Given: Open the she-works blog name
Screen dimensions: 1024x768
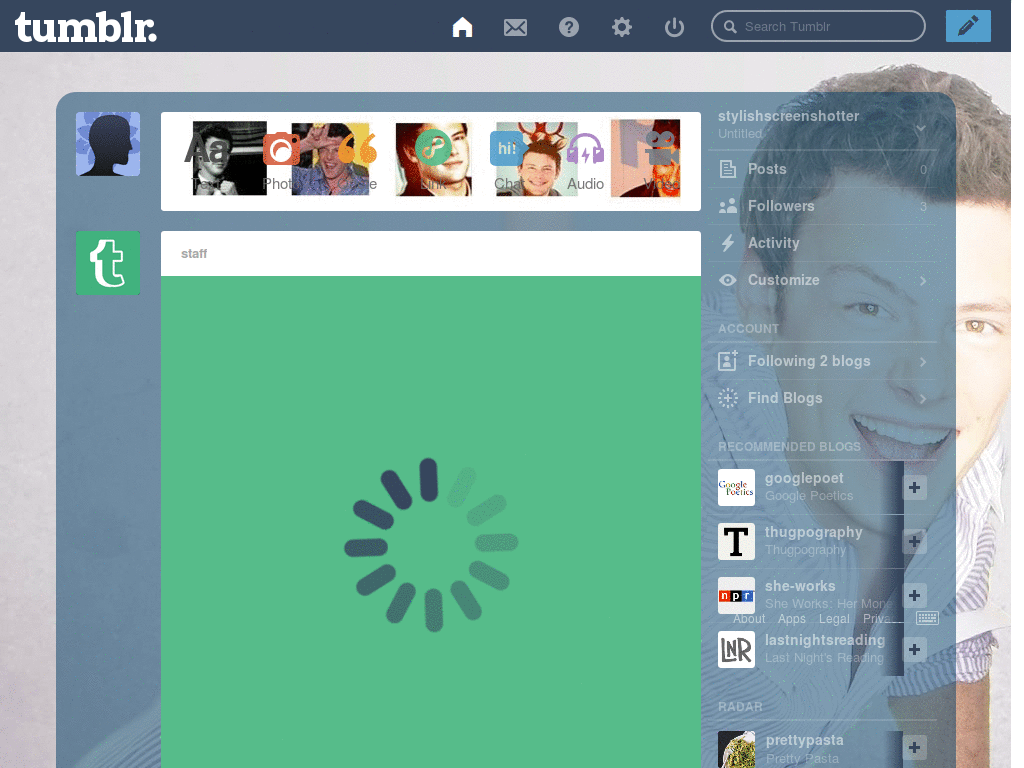Looking at the screenshot, I should point(800,586).
